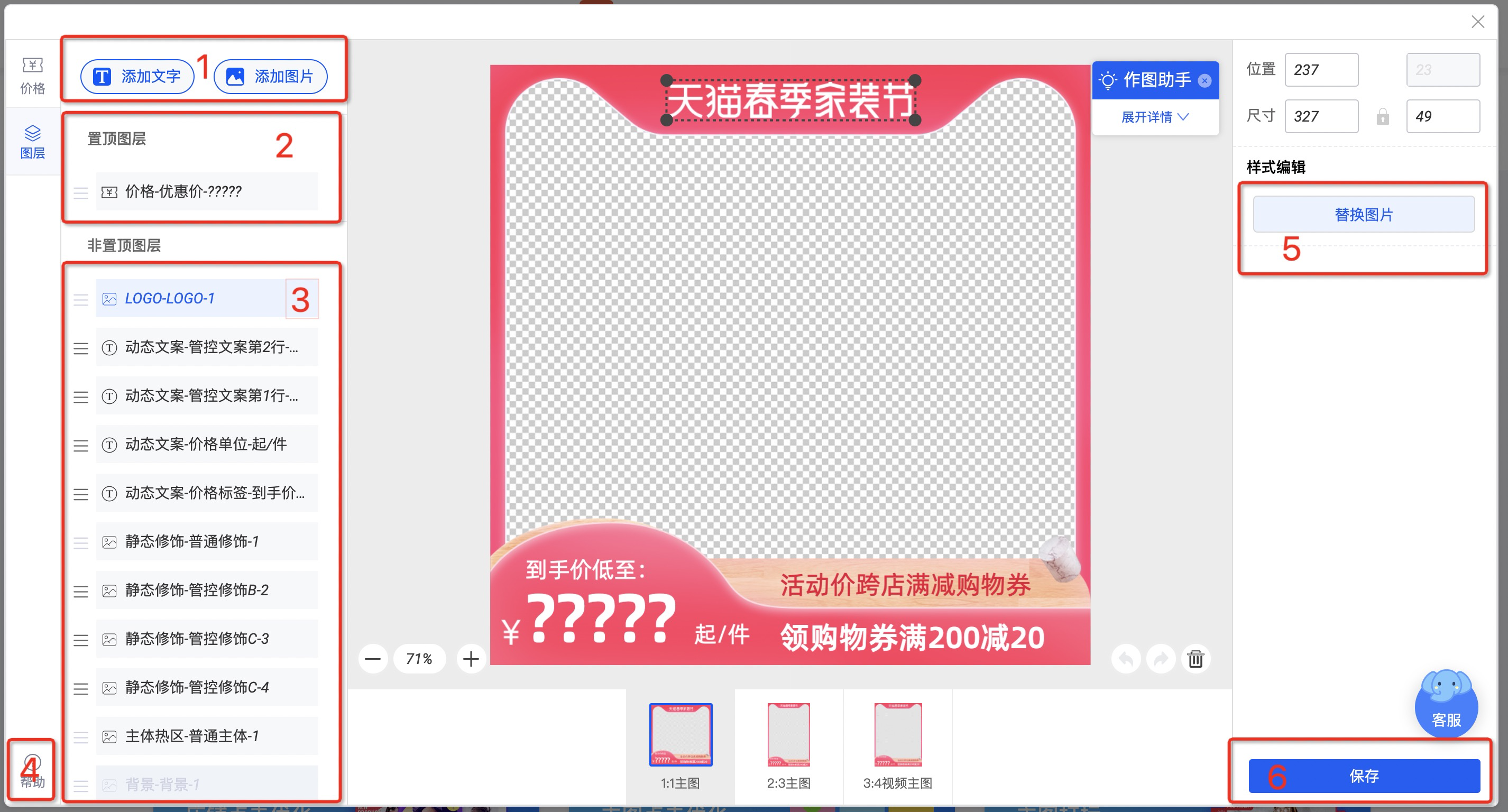Screen dimensions: 1508x812
Task: Click the 添加文字 add text button
Action: [x=137, y=76]
